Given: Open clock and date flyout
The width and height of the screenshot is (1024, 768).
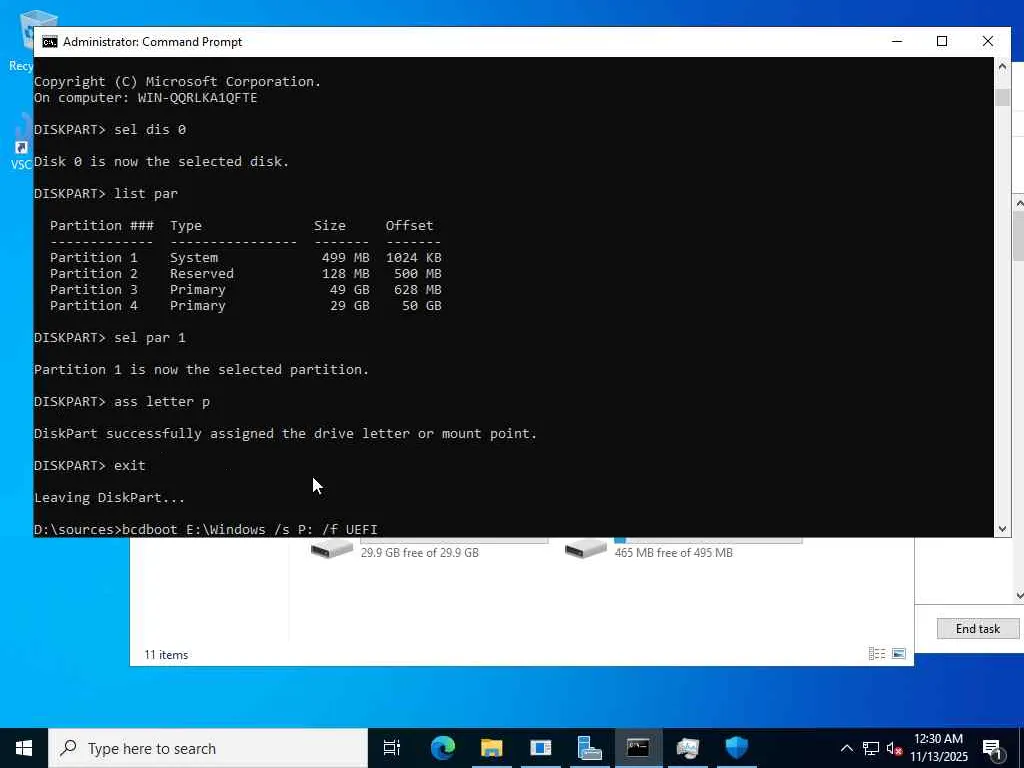Looking at the screenshot, I should pos(938,748).
